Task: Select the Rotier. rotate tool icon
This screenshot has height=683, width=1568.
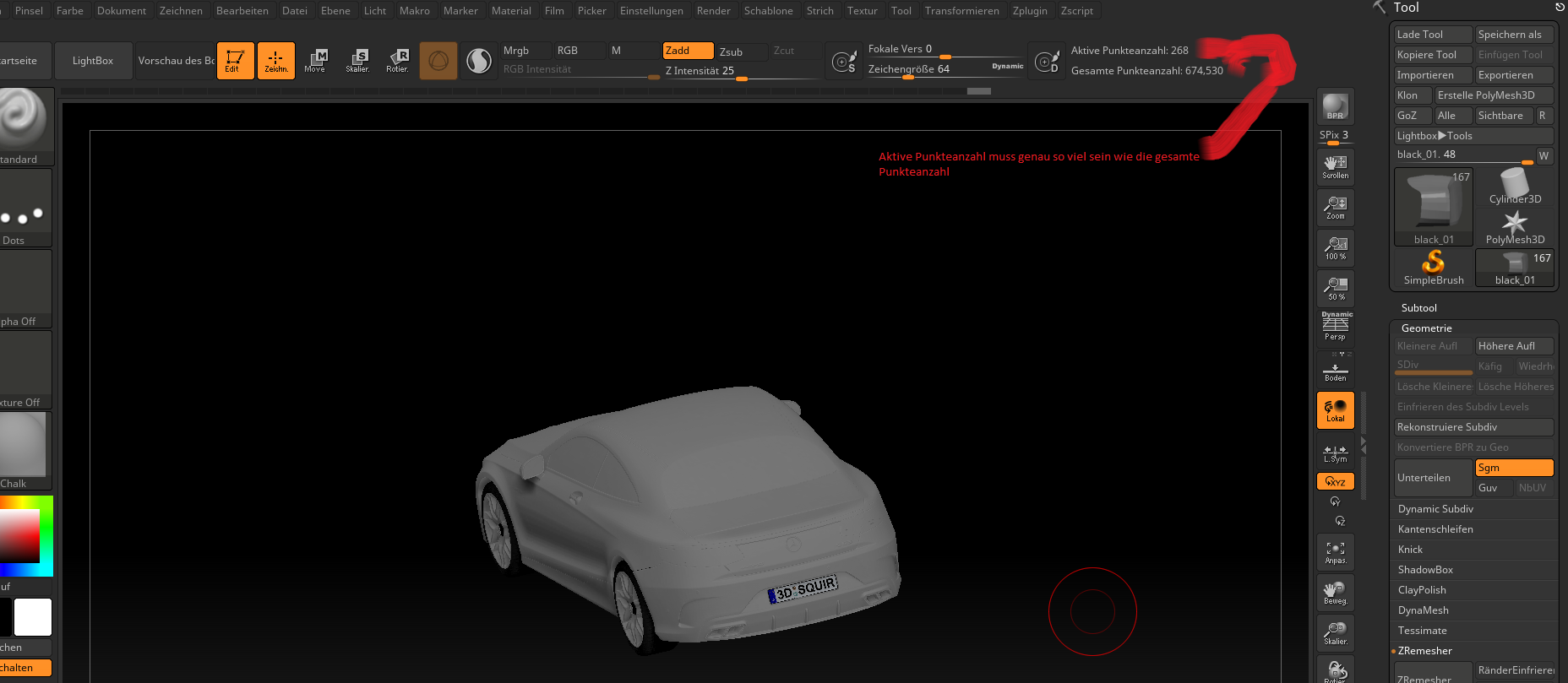Action: 398,61
